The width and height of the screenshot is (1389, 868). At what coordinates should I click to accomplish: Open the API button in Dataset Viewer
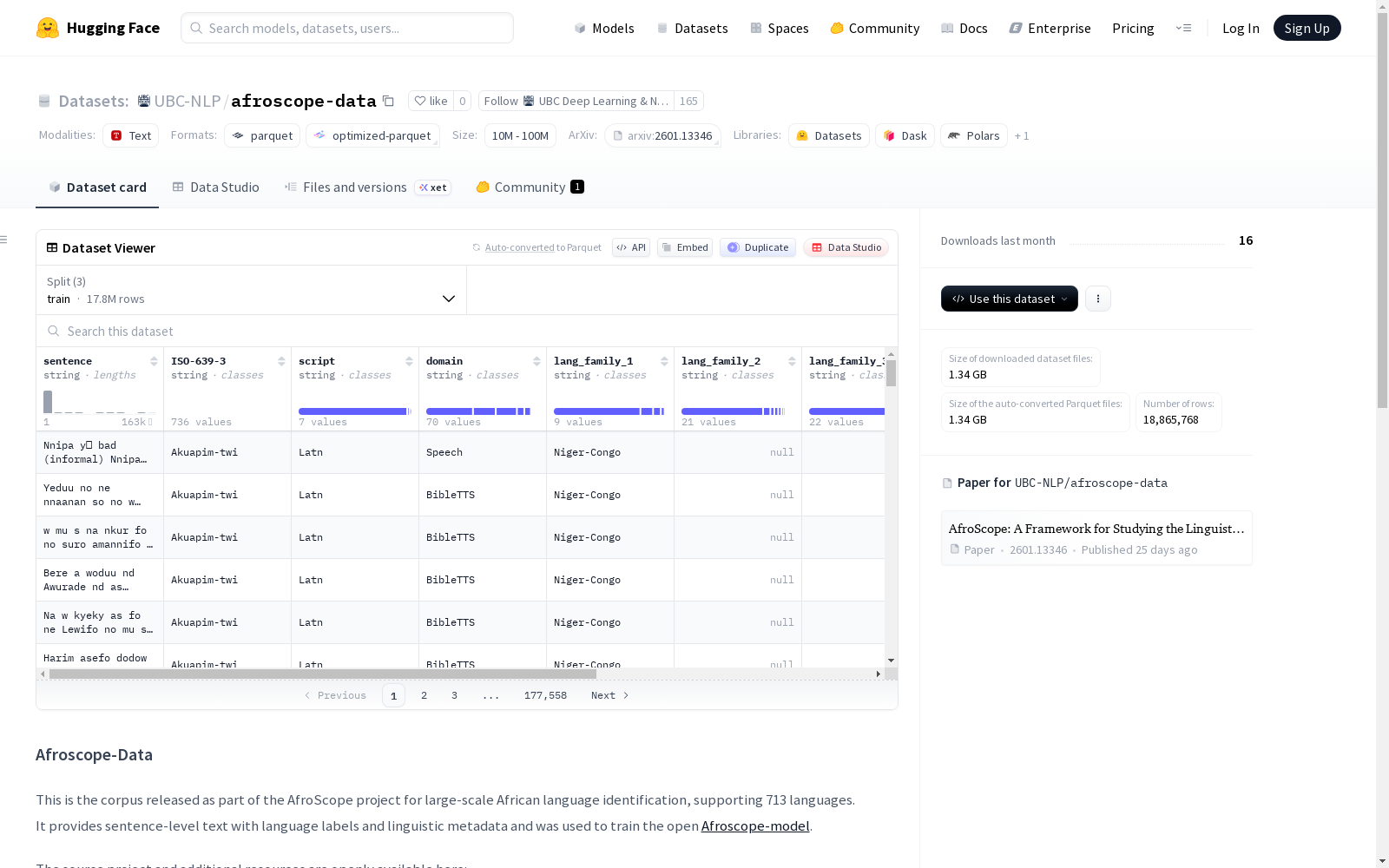click(631, 247)
